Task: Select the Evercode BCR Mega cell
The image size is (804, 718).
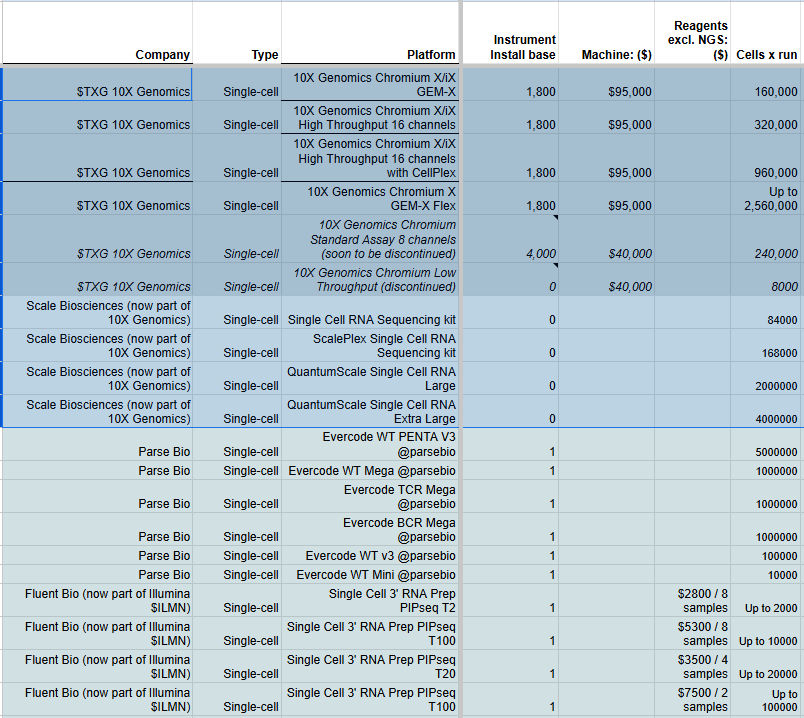Action: (369, 529)
